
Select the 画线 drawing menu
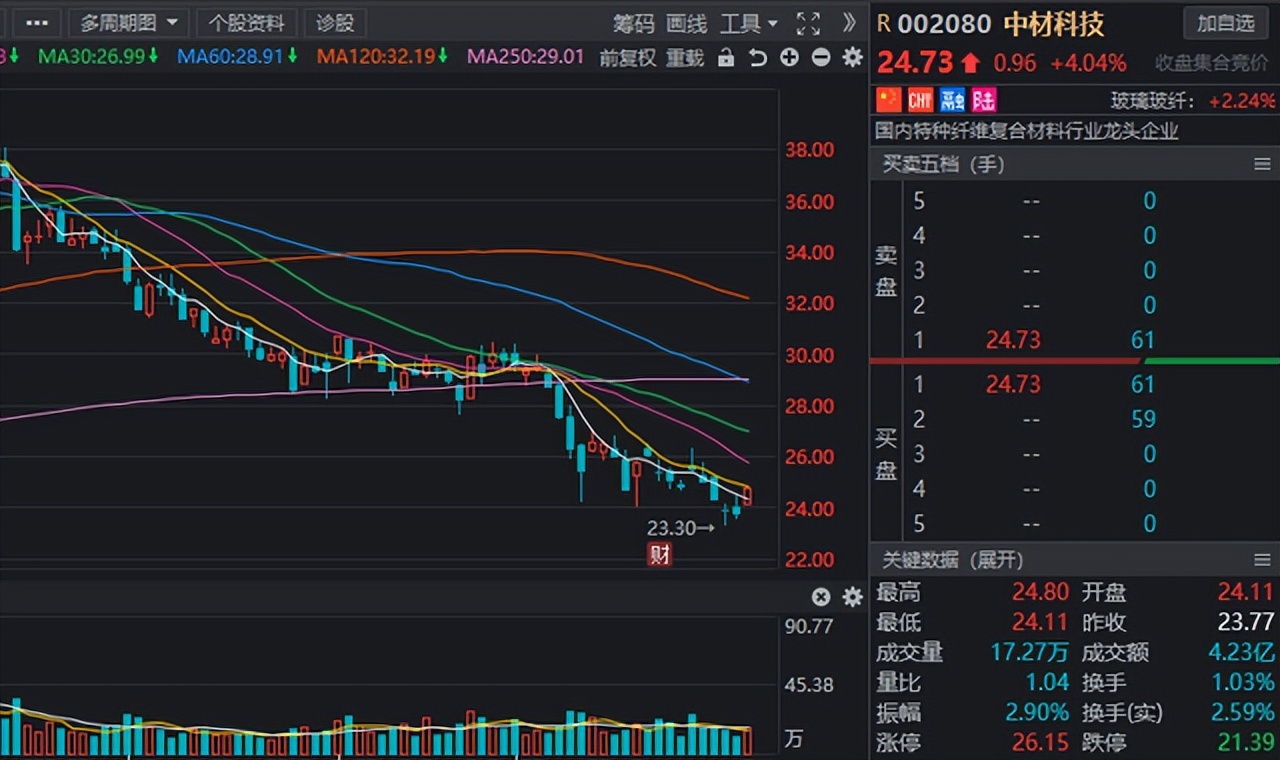coord(687,23)
